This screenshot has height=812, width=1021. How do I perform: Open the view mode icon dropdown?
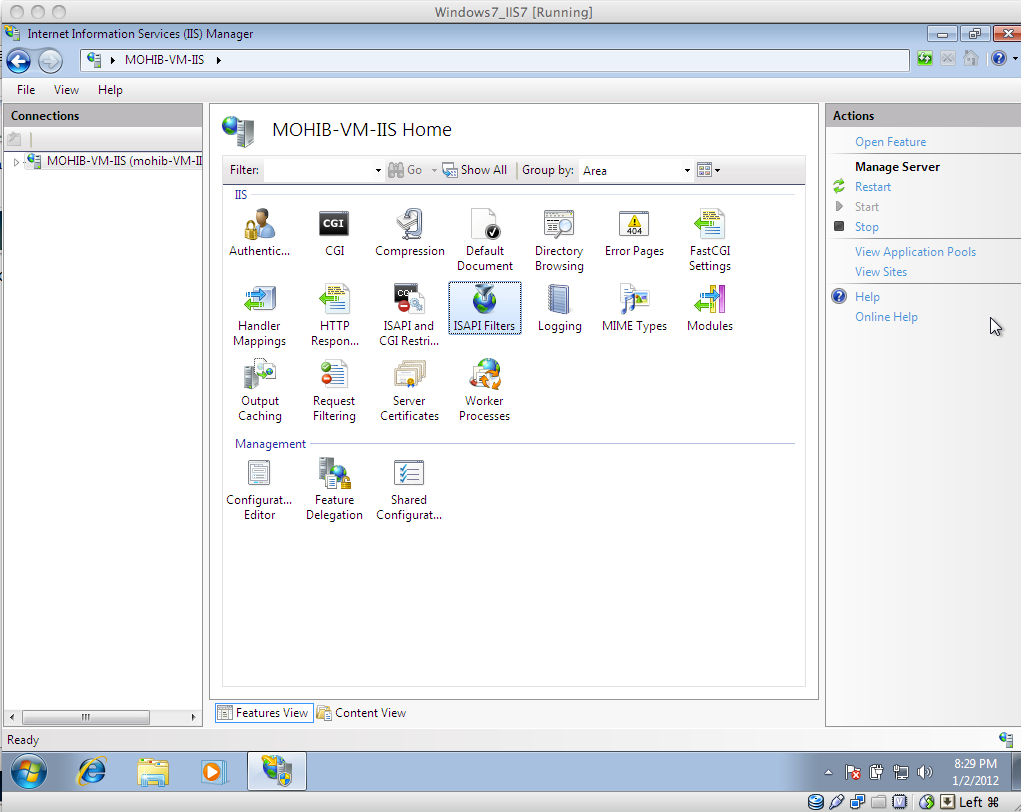[x=708, y=171]
